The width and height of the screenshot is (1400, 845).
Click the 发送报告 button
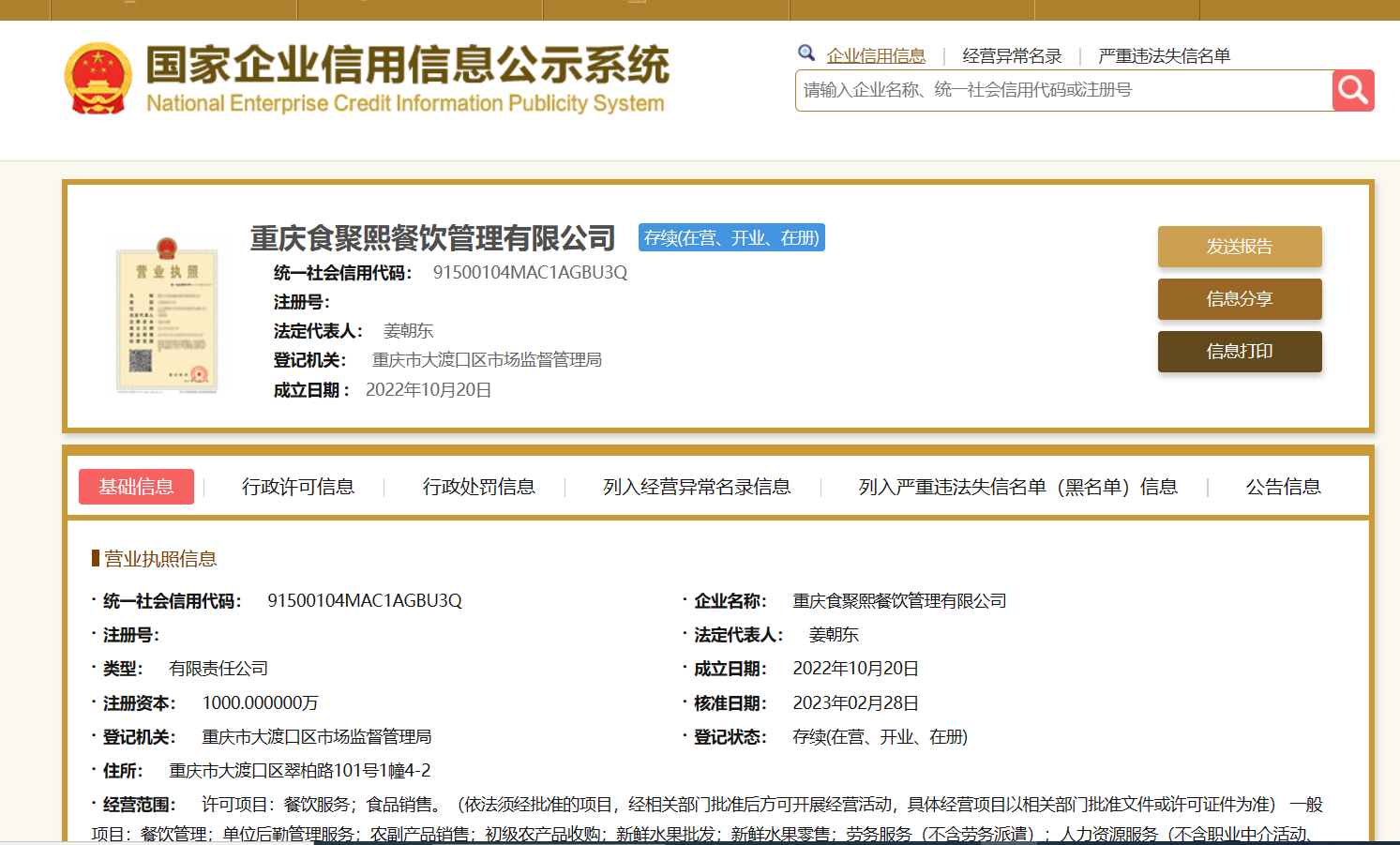coord(1240,247)
